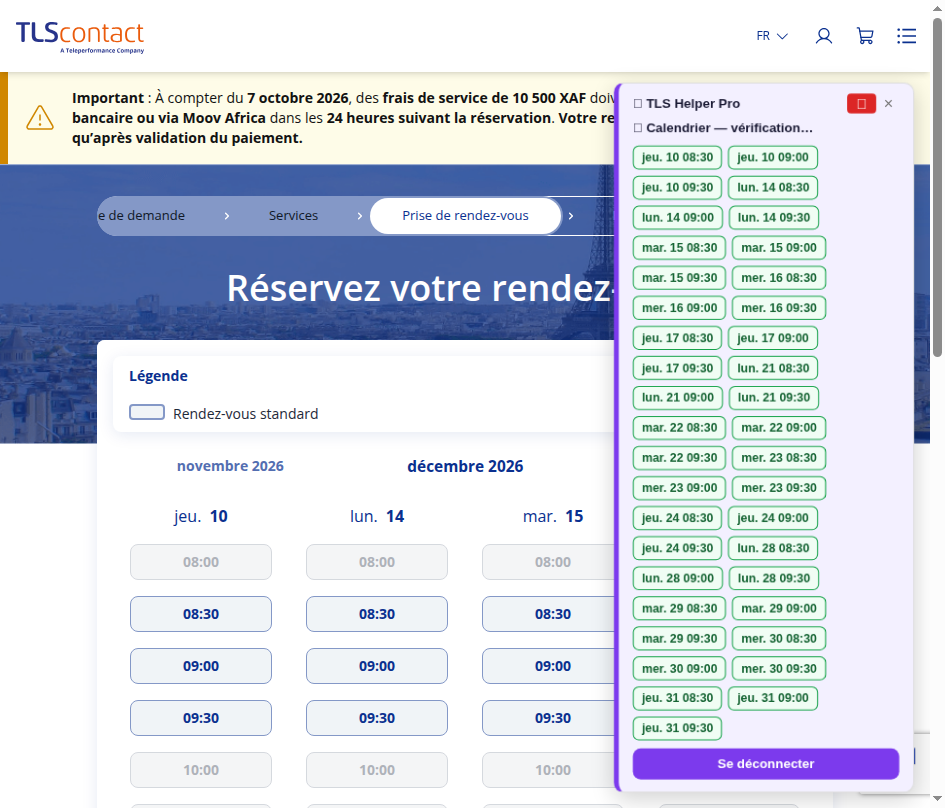Screen dimensions: 945x808
Task: Click the warning triangle icon in banner
Action: 40,118
